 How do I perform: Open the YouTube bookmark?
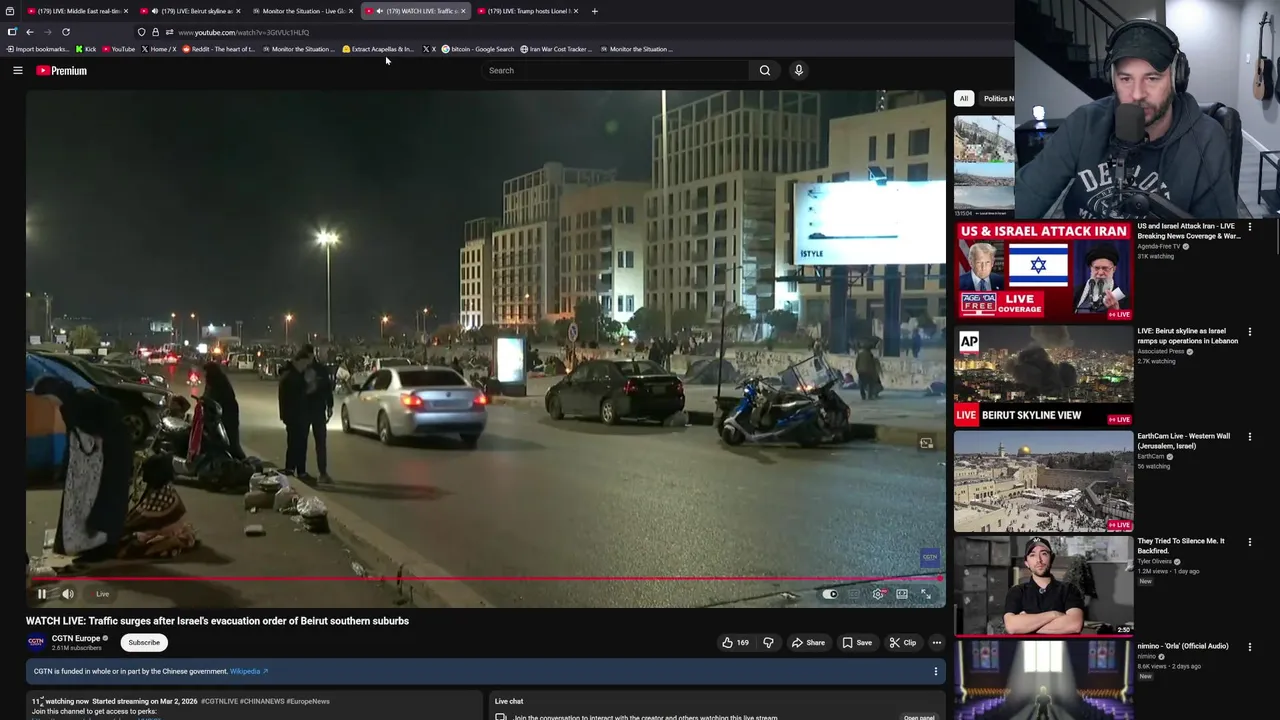pos(119,49)
